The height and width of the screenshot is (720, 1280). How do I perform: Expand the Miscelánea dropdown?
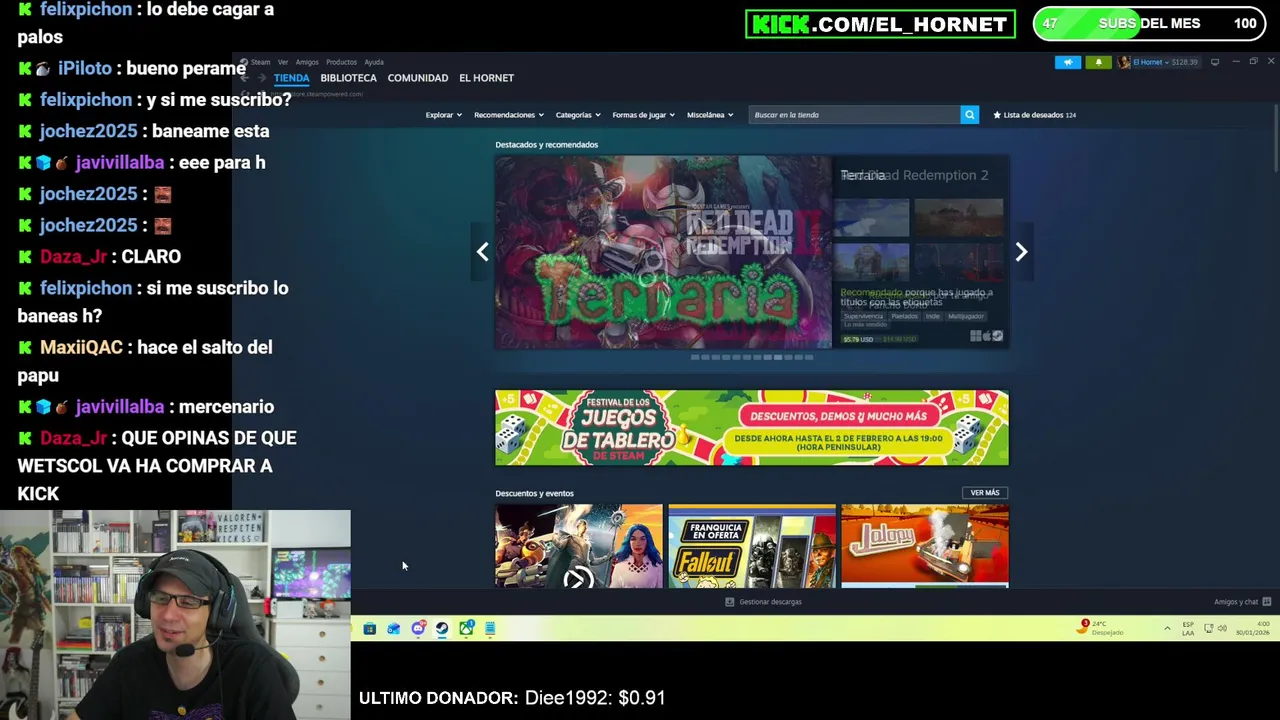tap(710, 115)
